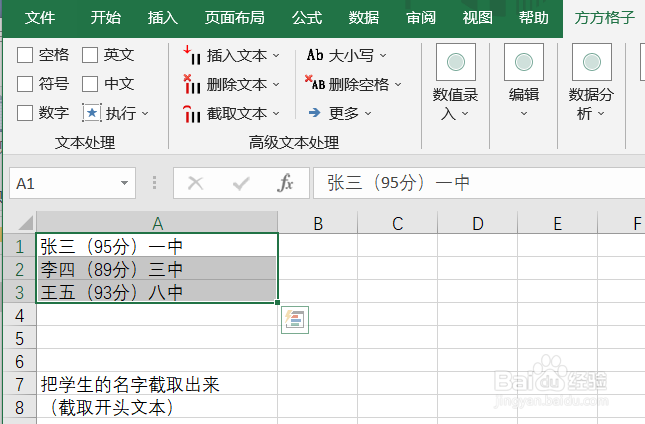645x424 pixels.
Task: Expand the 执行 dropdown arrow
Action: pyautogui.click(x=145, y=113)
